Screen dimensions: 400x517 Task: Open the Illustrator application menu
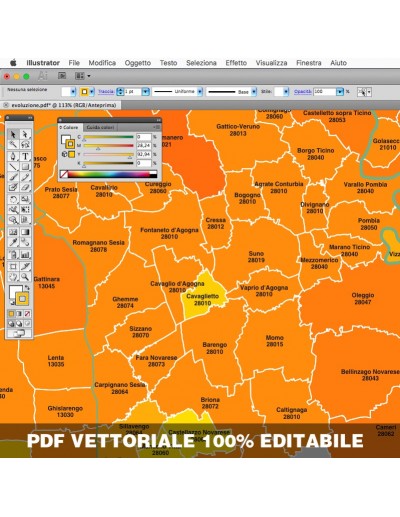coord(43,63)
